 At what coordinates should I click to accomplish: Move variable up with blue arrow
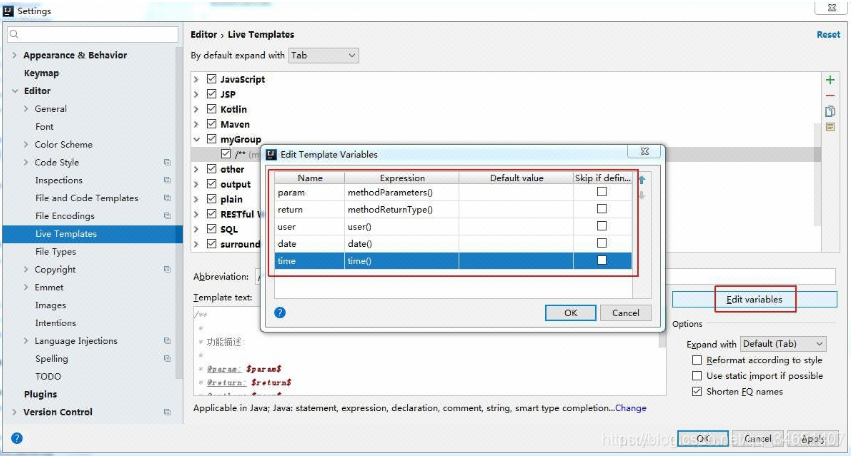[x=642, y=179]
